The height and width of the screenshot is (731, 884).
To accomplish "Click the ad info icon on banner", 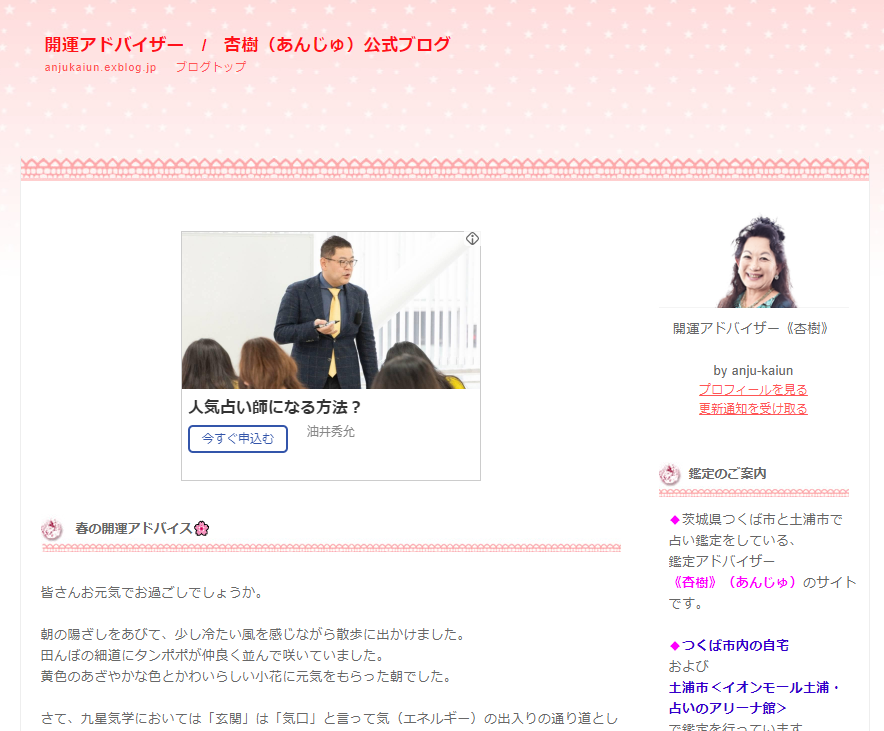I will pos(472,238).
